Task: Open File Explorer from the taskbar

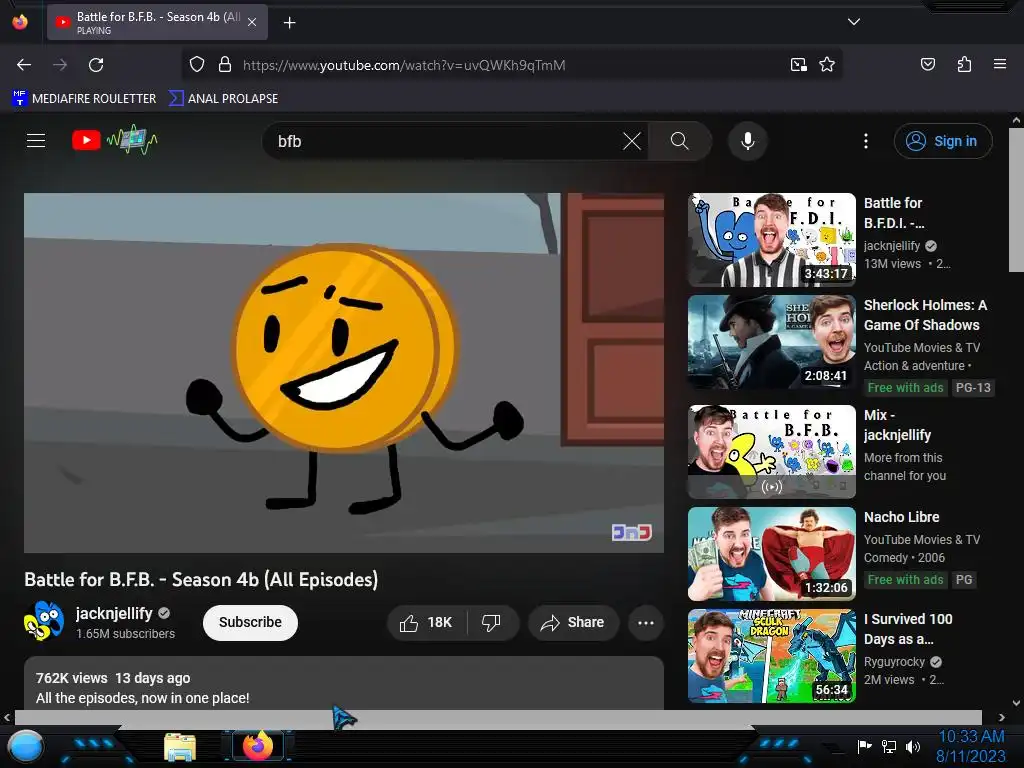Action: (180, 747)
